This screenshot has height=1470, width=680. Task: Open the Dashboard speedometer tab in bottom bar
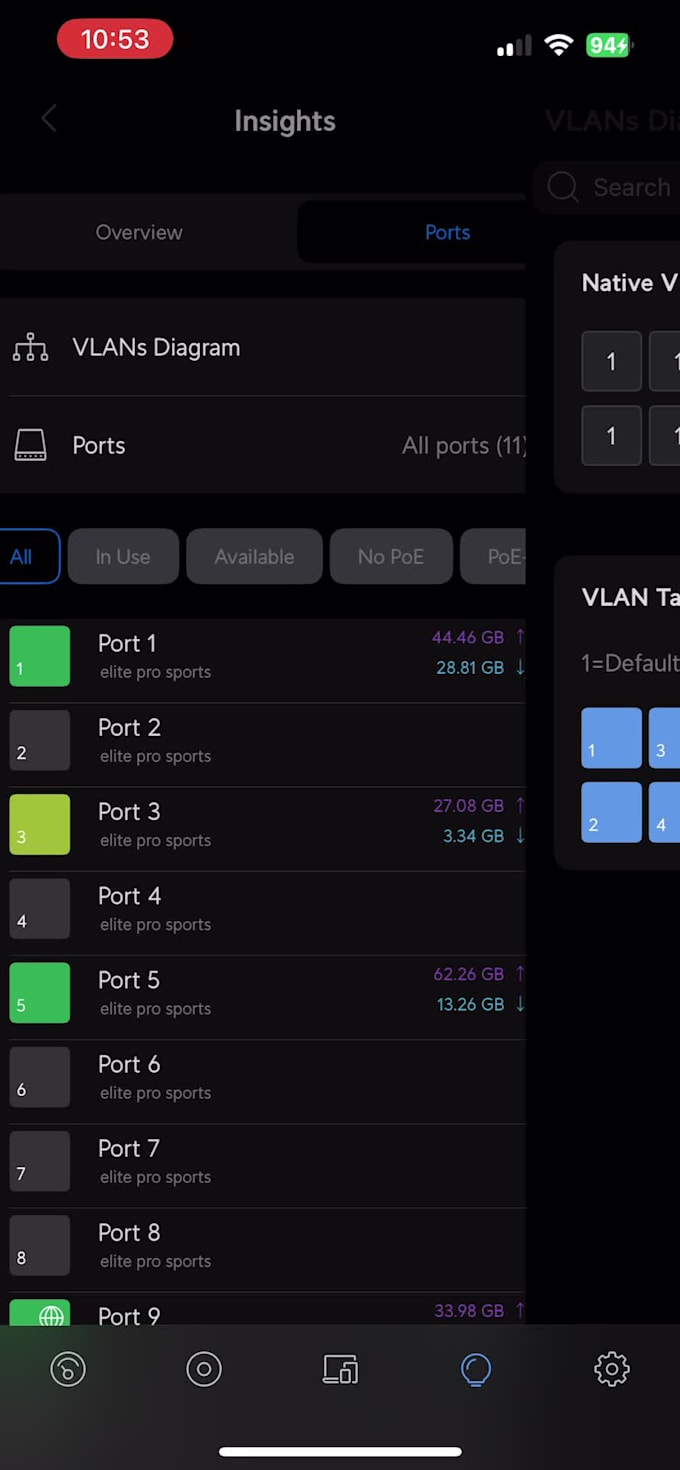67,1369
